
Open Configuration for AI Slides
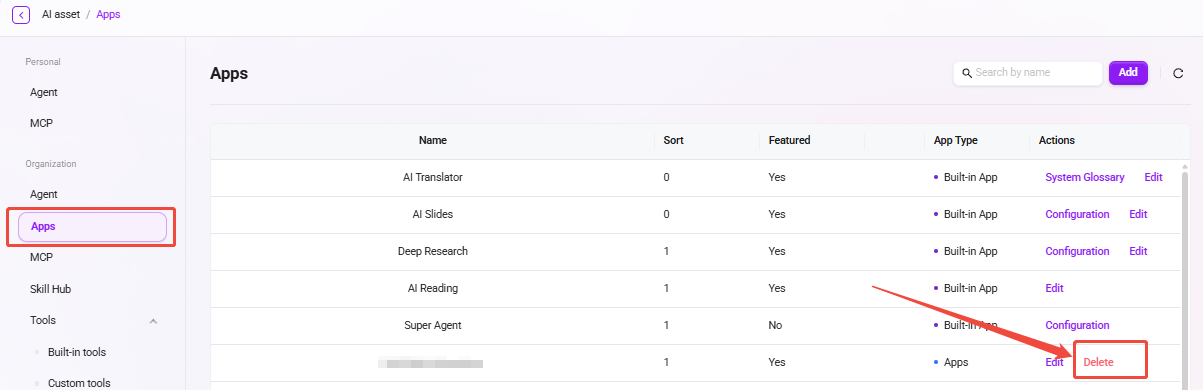pos(1077,214)
